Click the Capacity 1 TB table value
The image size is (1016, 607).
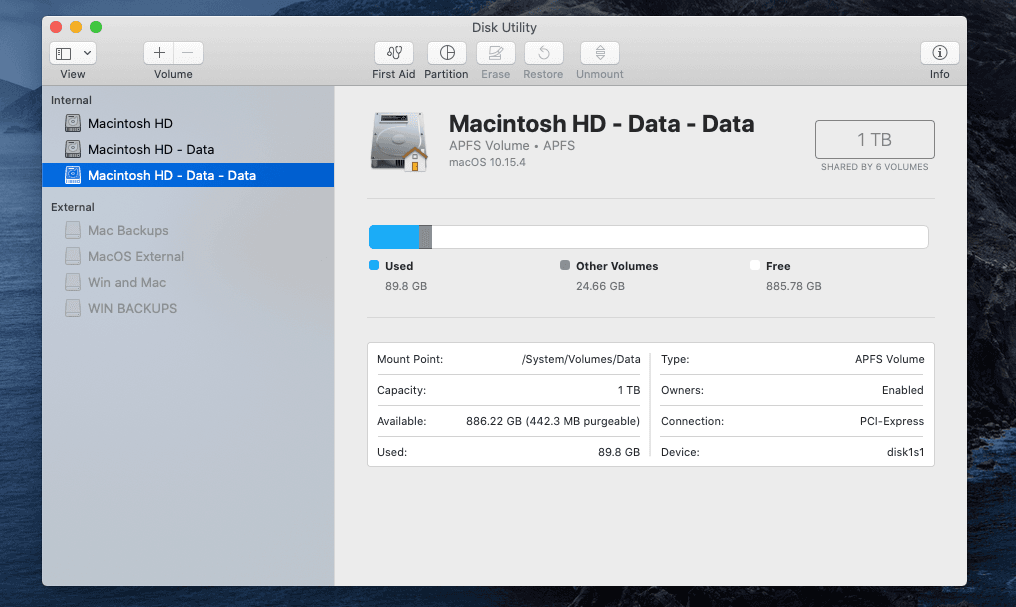pyautogui.click(x=629, y=390)
